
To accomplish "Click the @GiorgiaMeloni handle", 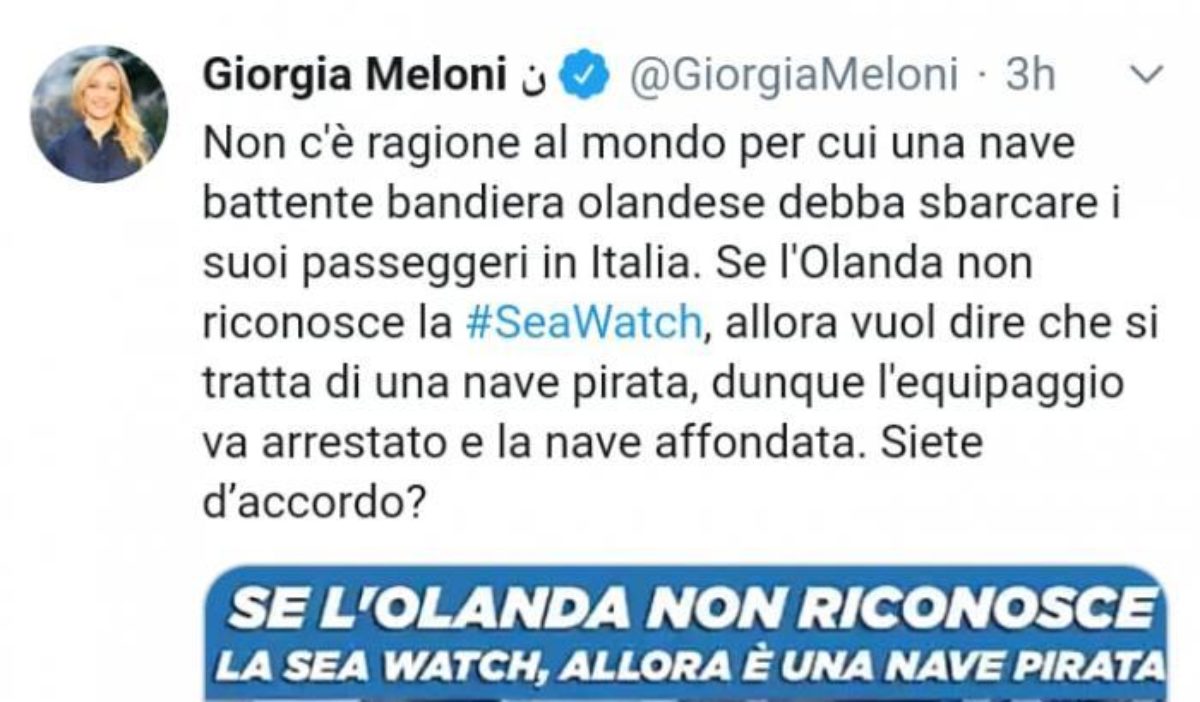I will [791, 76].
